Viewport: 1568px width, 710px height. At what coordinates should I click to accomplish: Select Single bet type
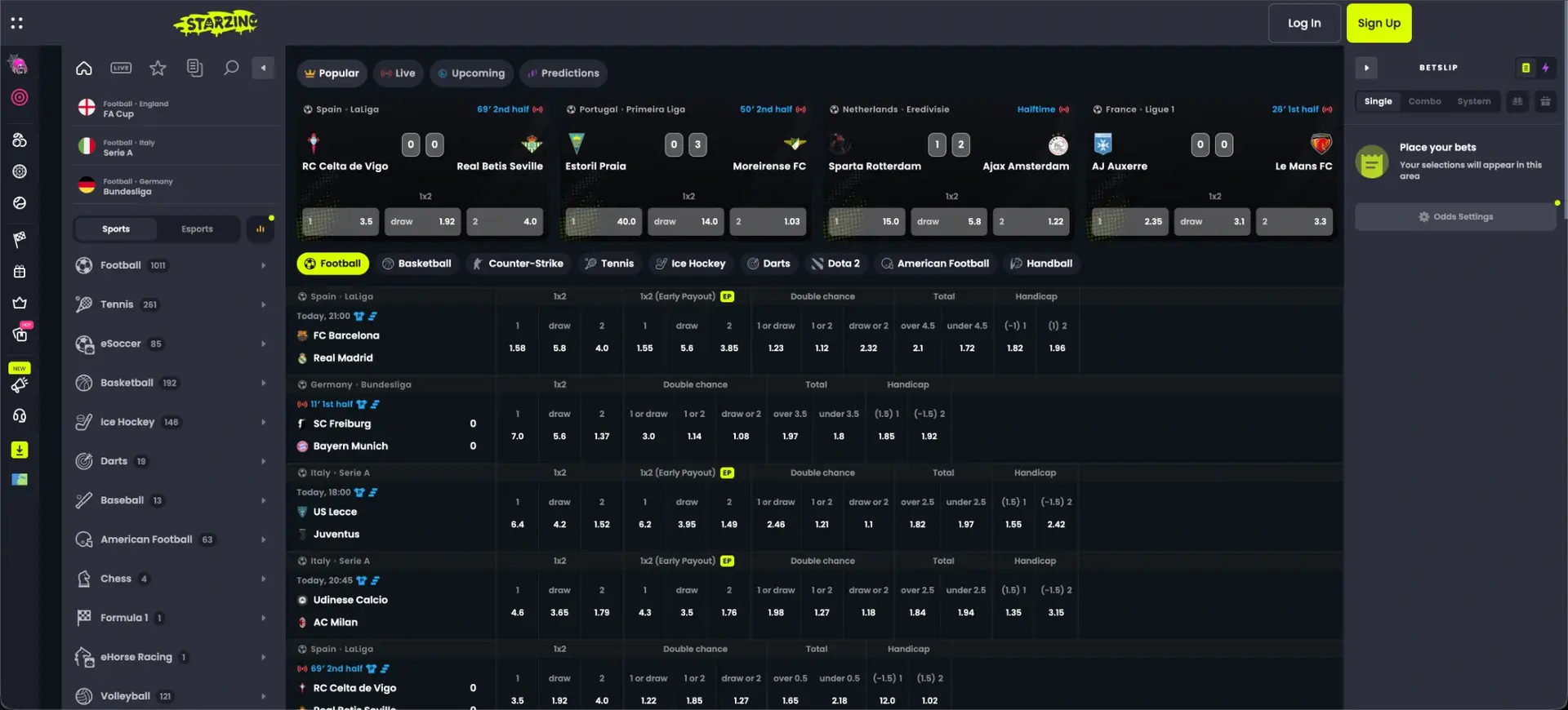pyautogui.click(x=1378, y=101)
